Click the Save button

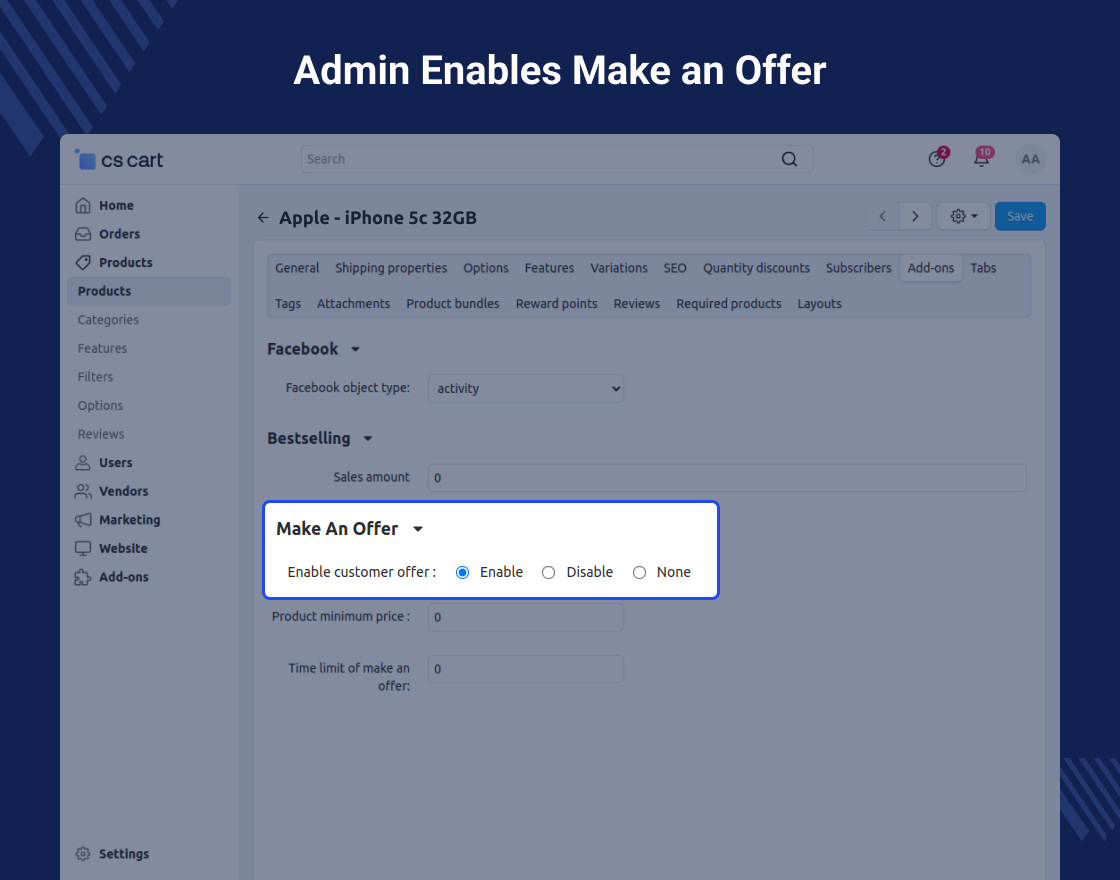pyautogui.click(x=1020, y=216)
